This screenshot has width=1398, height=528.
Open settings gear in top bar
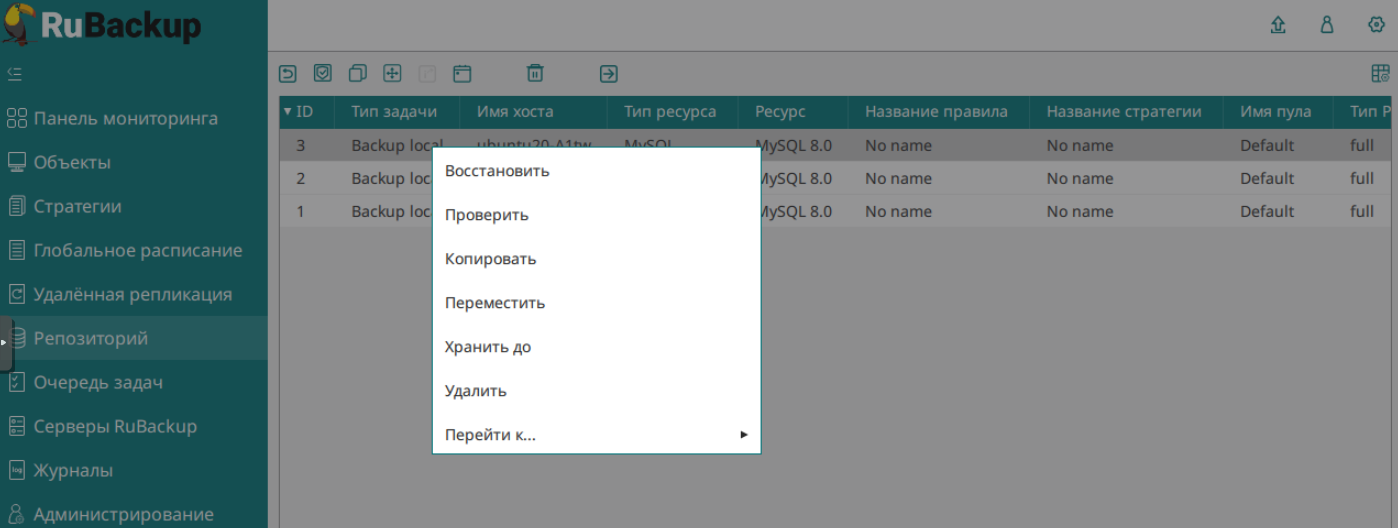(1377, 25)
